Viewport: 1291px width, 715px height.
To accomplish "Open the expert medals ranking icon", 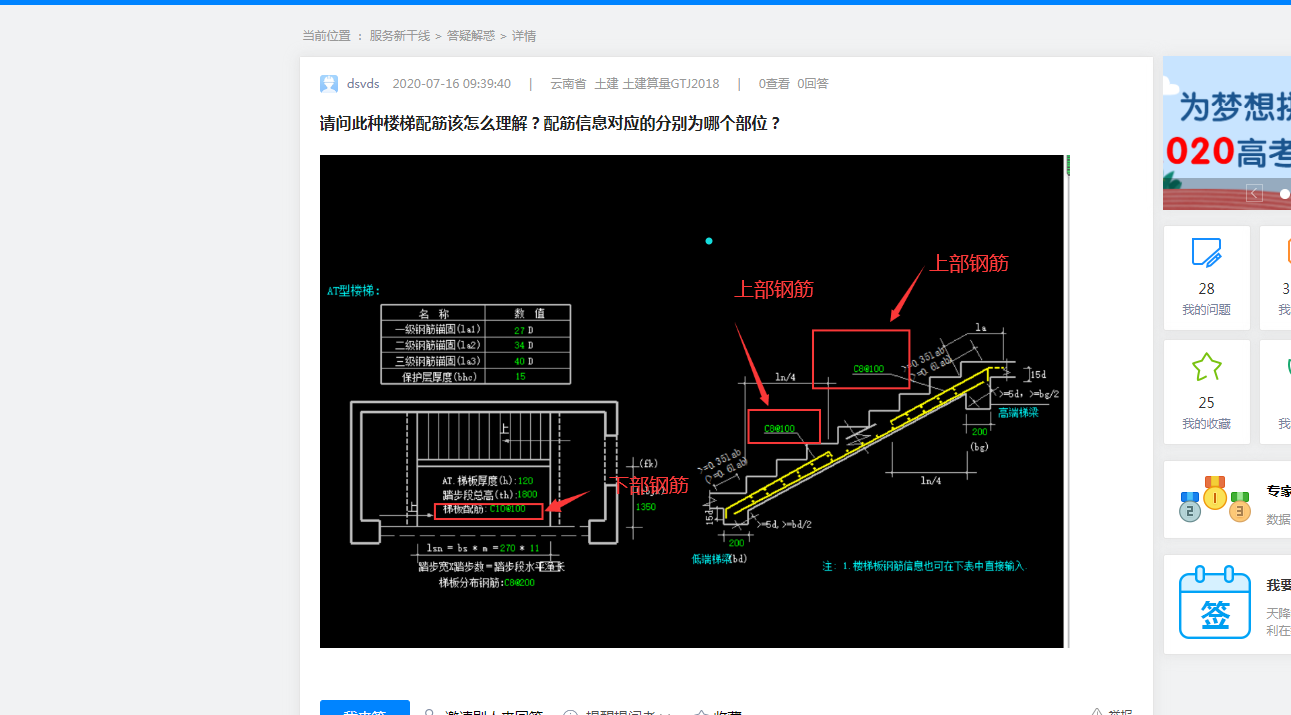I will [1215, 499].
